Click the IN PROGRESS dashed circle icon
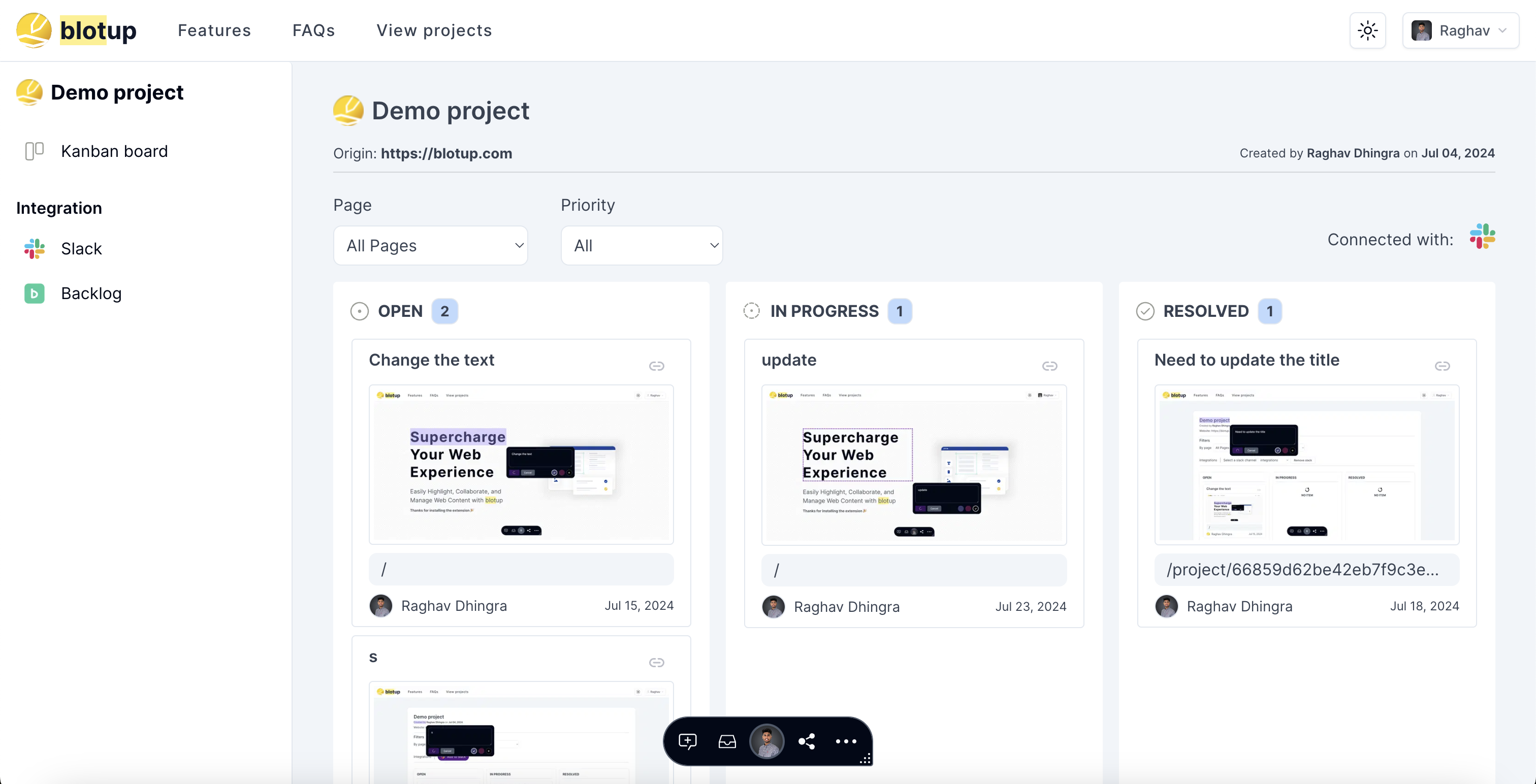 coord(752,311)
